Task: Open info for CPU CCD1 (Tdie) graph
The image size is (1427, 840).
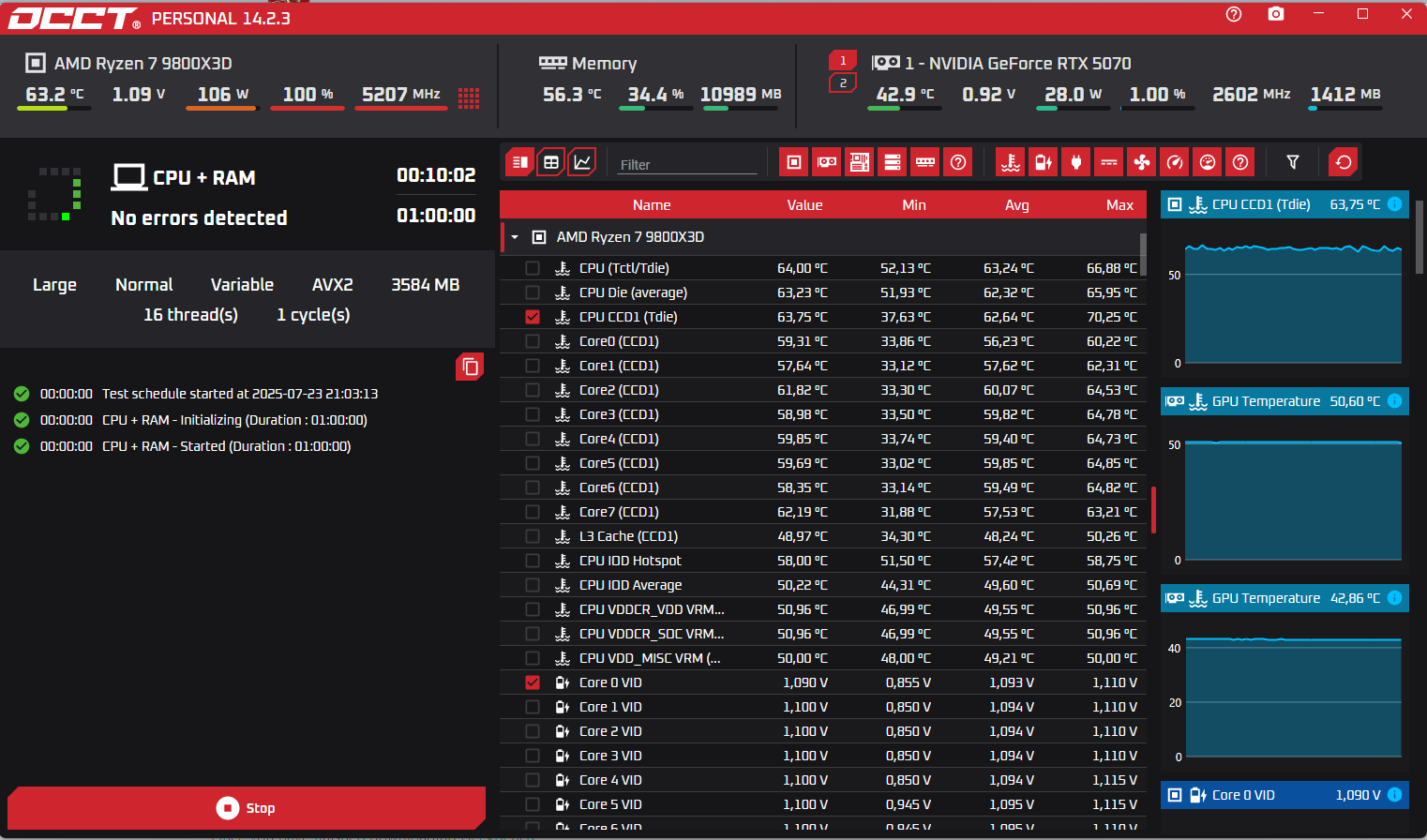Action: point(1394,204)
